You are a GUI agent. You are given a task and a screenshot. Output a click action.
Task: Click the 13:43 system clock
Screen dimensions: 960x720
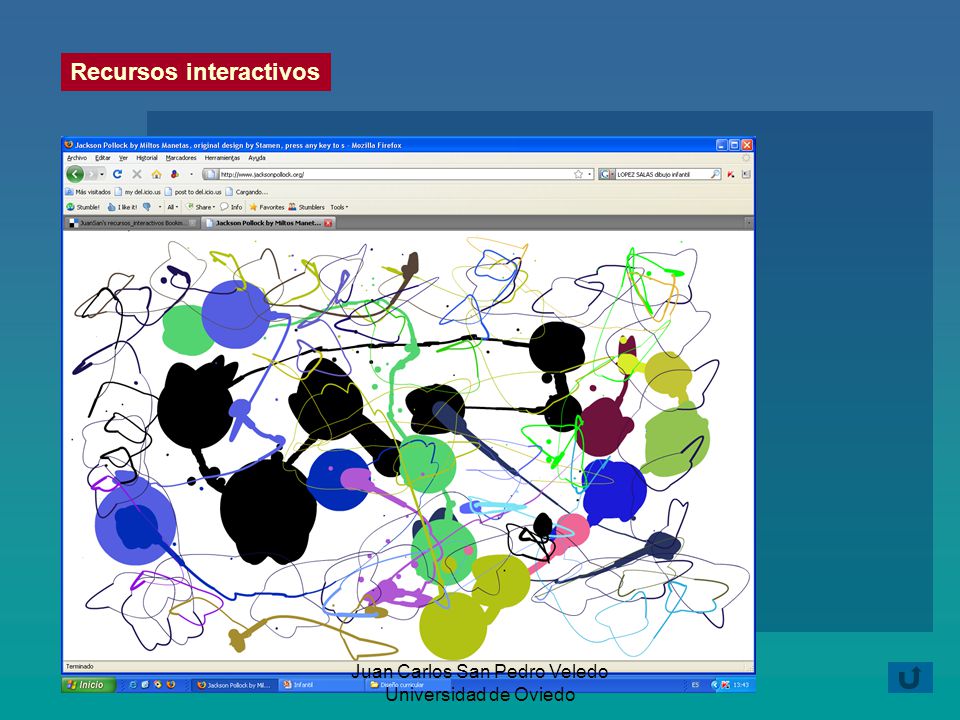741,685
